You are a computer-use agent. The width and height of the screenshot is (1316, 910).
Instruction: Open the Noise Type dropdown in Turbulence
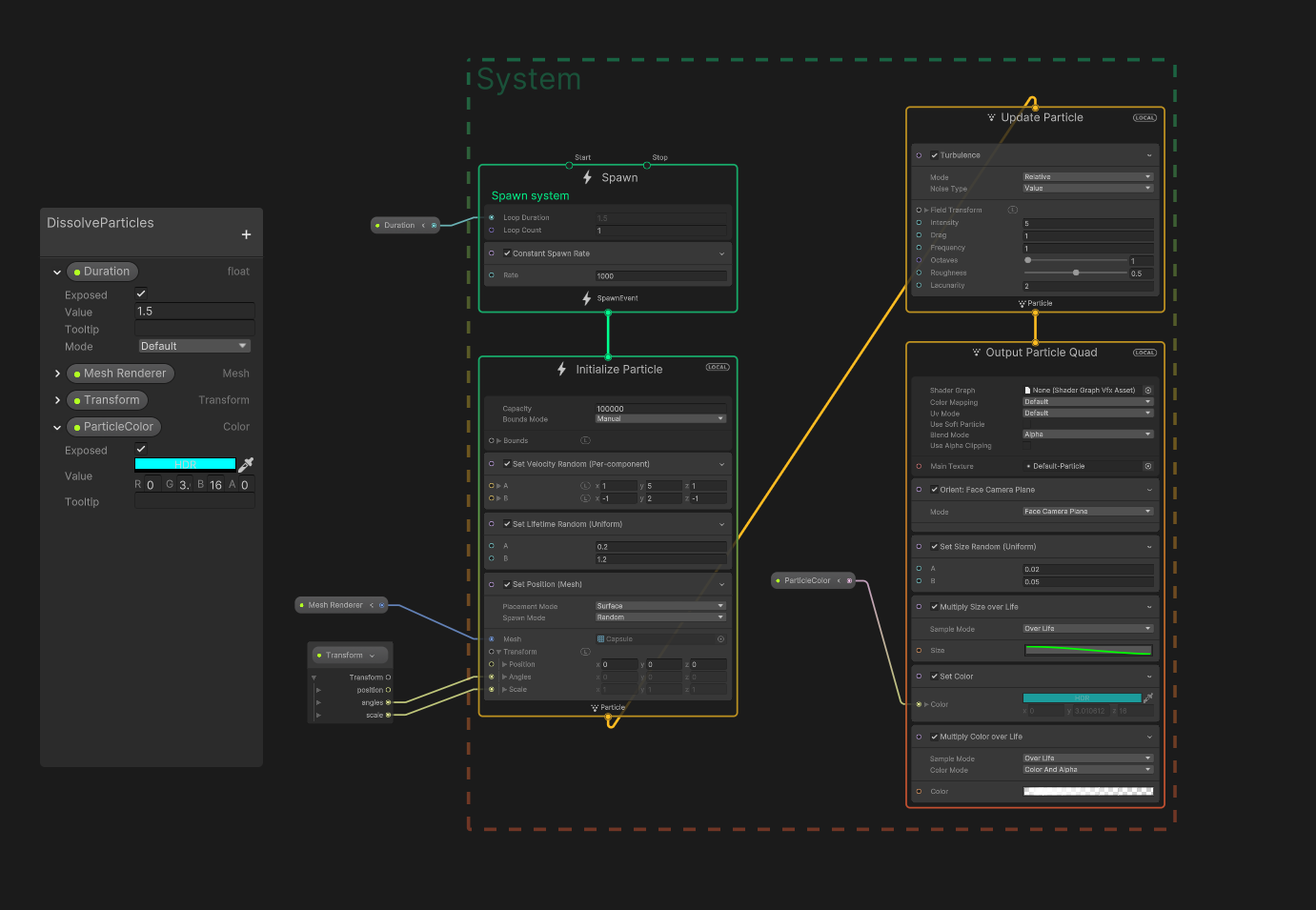[x=1088, y=188]
